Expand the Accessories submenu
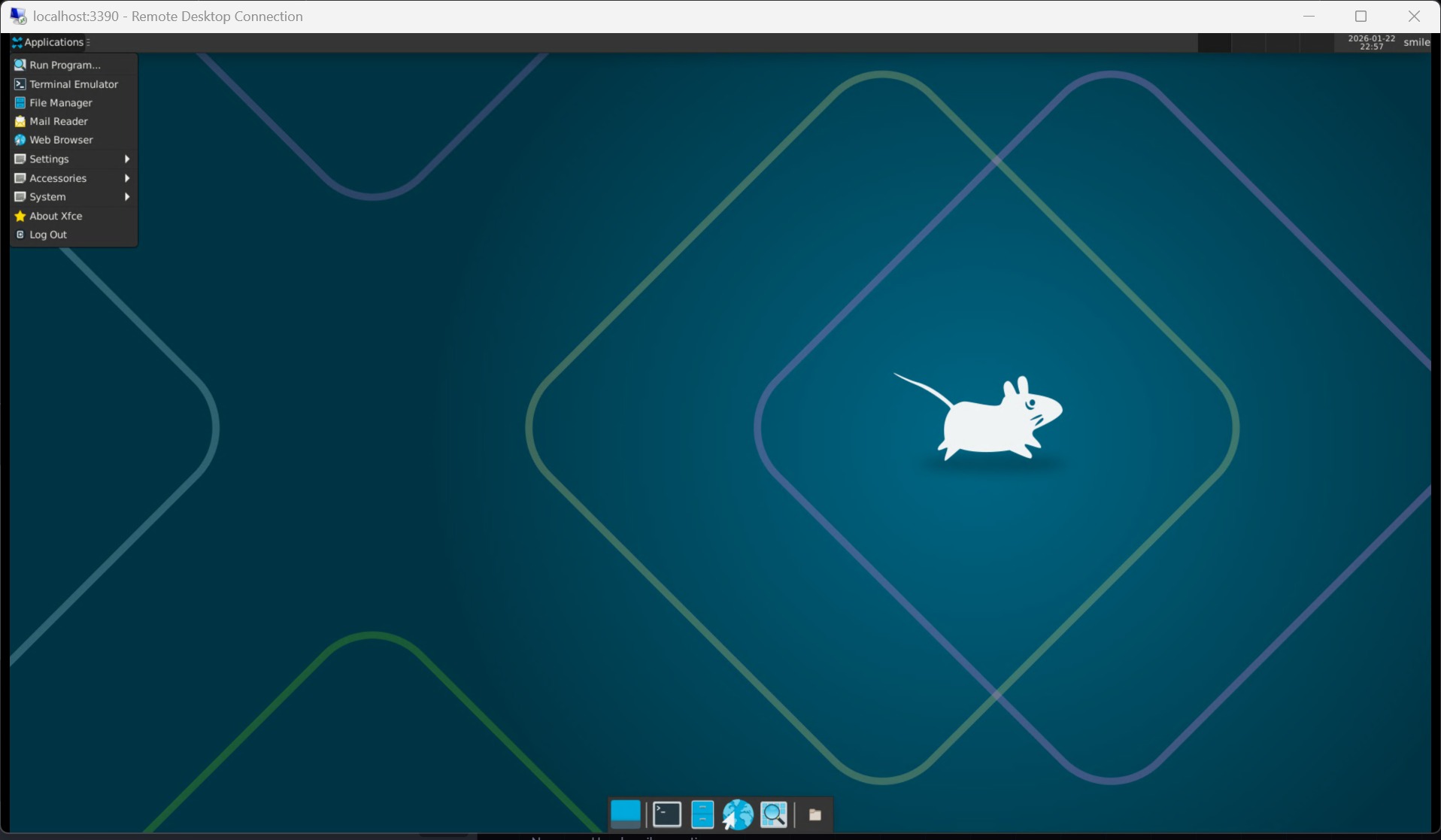Image resolution: width=1441 pixels, height=840 pixels. pos(56,178)
